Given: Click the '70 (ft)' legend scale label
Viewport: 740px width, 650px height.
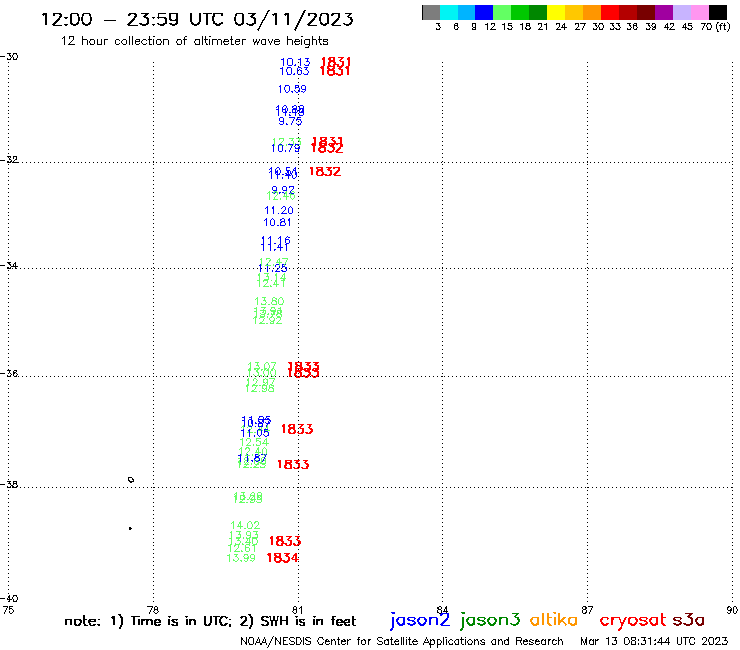Looking at the screenshot, I should point(715,27).
